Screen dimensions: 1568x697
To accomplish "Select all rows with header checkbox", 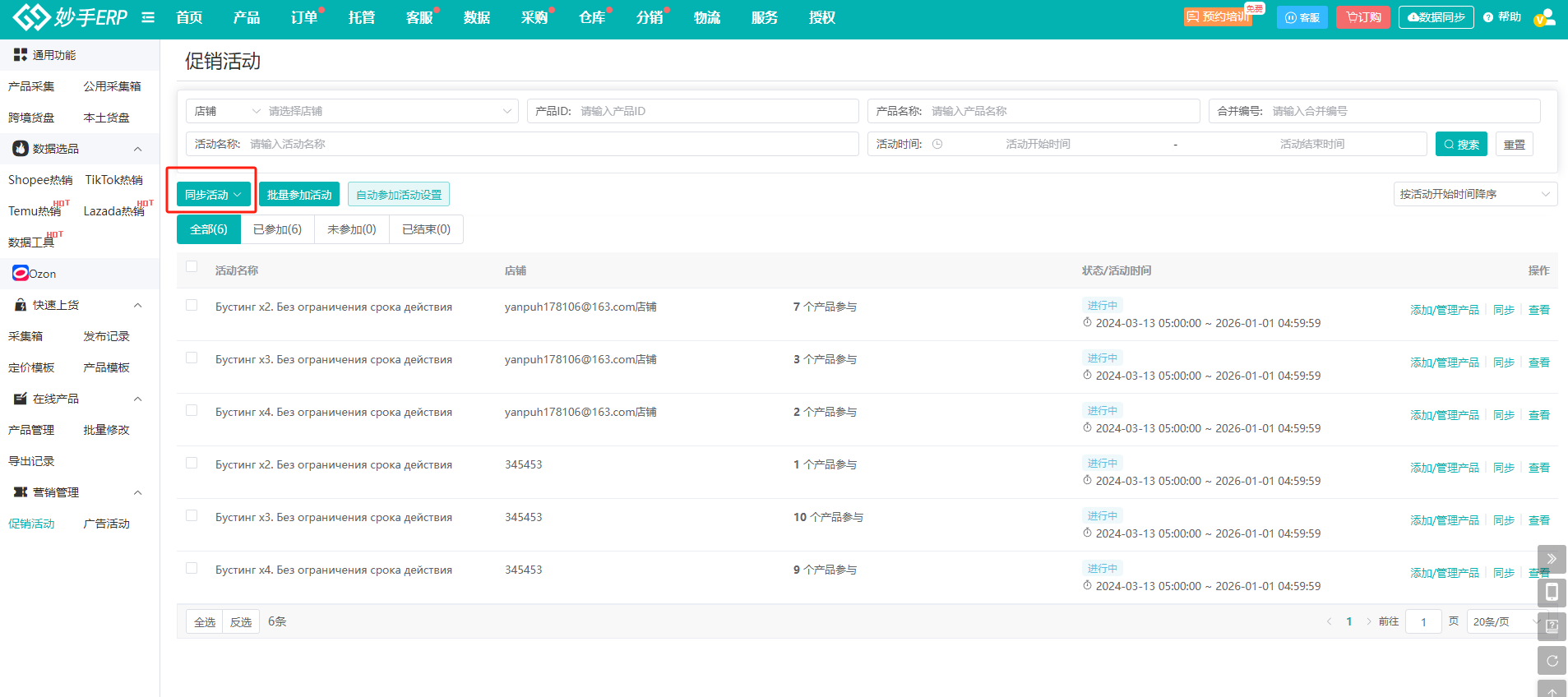I will click(192, 266).
